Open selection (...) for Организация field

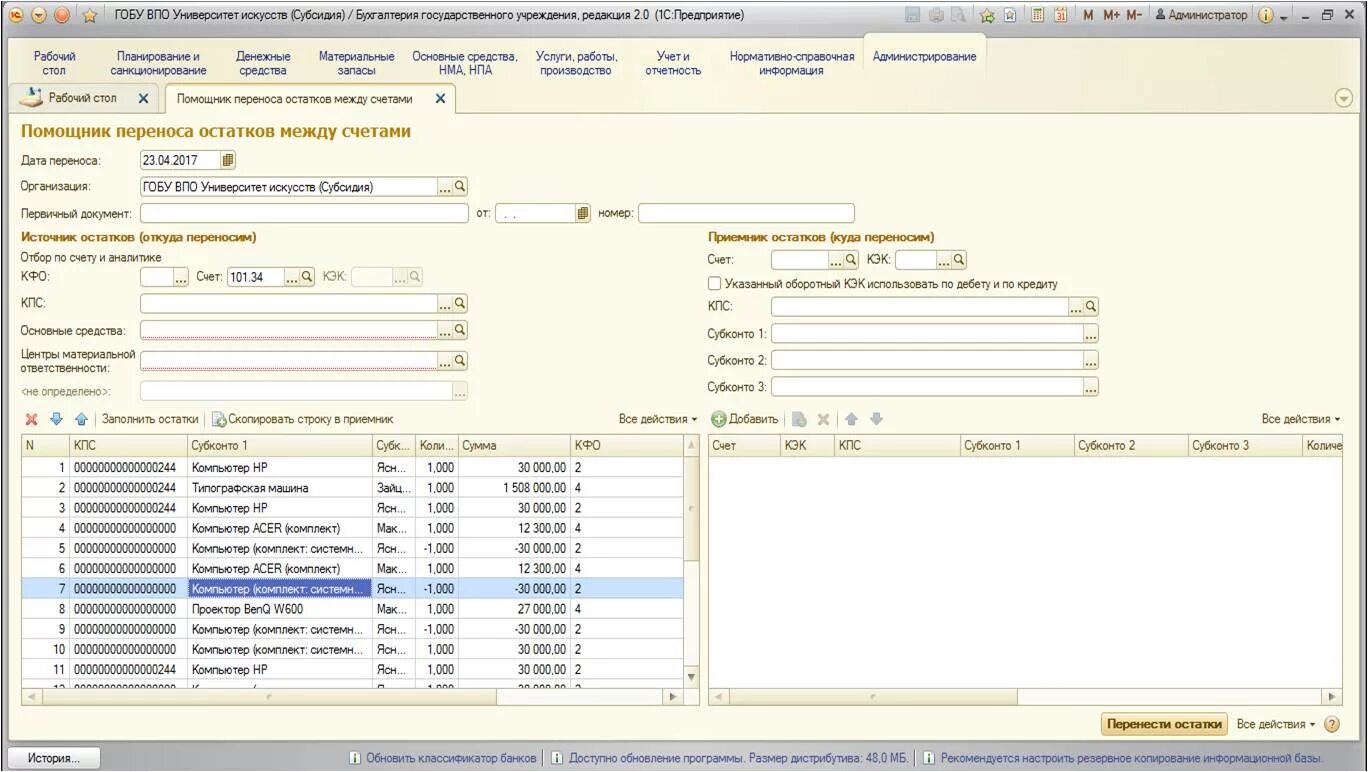tap(445, 187)
